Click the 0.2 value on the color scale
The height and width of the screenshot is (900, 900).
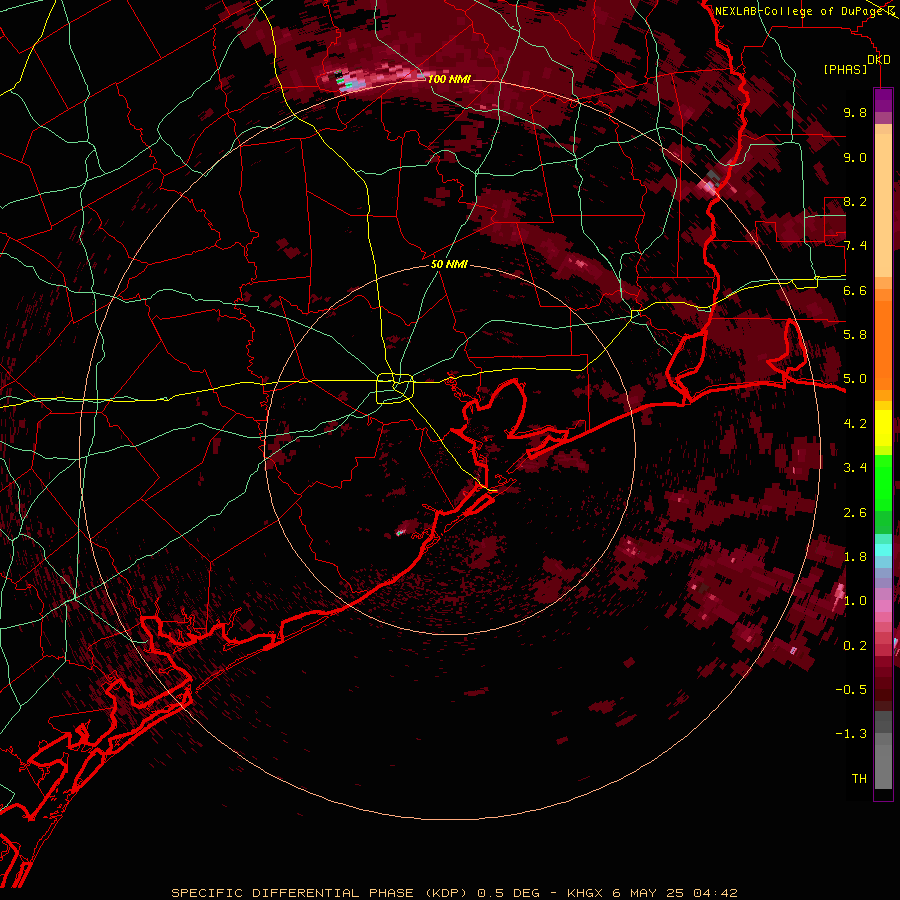click(x=855, y=646)
